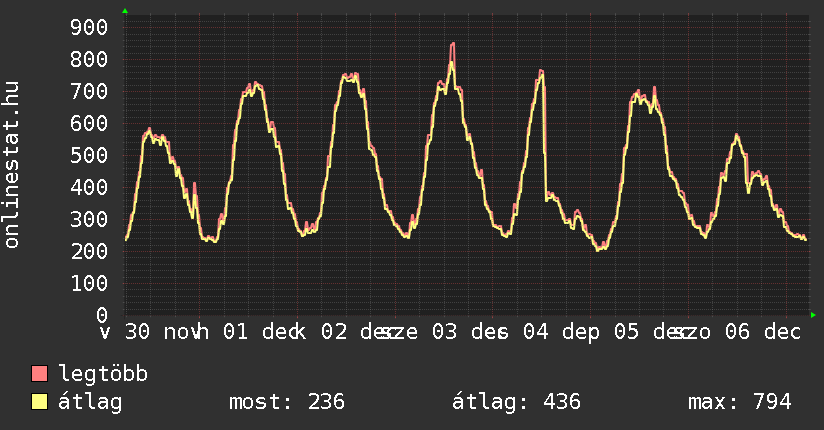824x430 pixels.
Task: Select the átlag legend label
Action: [x=91, y=403]
